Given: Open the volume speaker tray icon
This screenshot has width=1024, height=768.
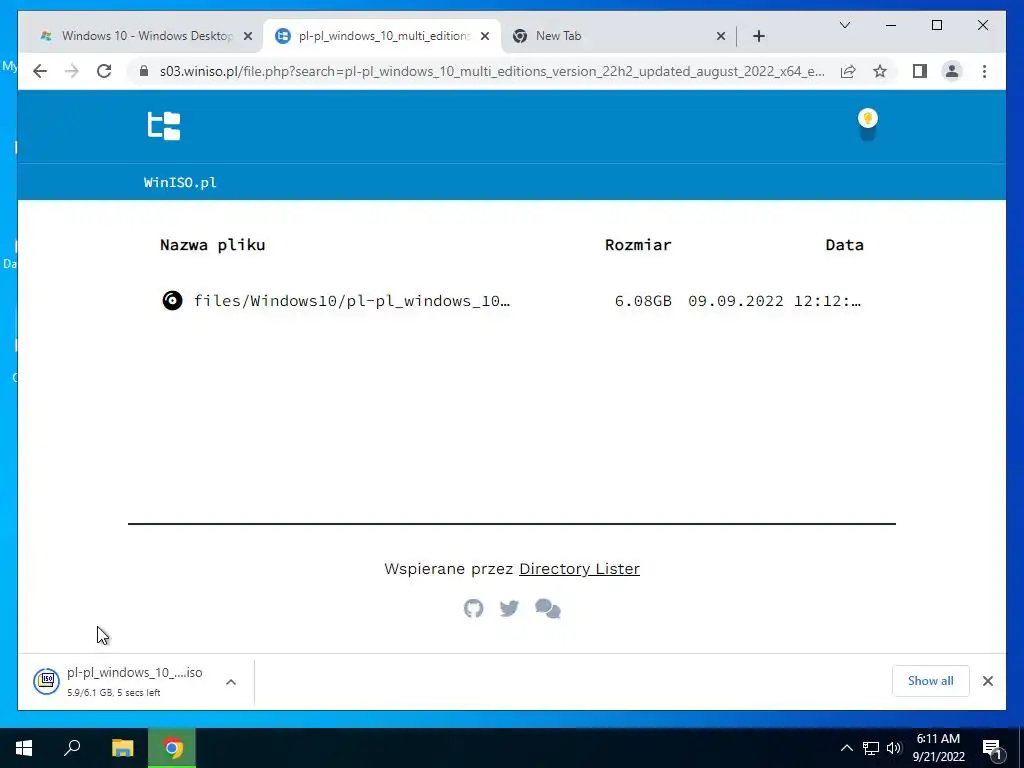Looking at the screenshot, I should pos(895,748).
